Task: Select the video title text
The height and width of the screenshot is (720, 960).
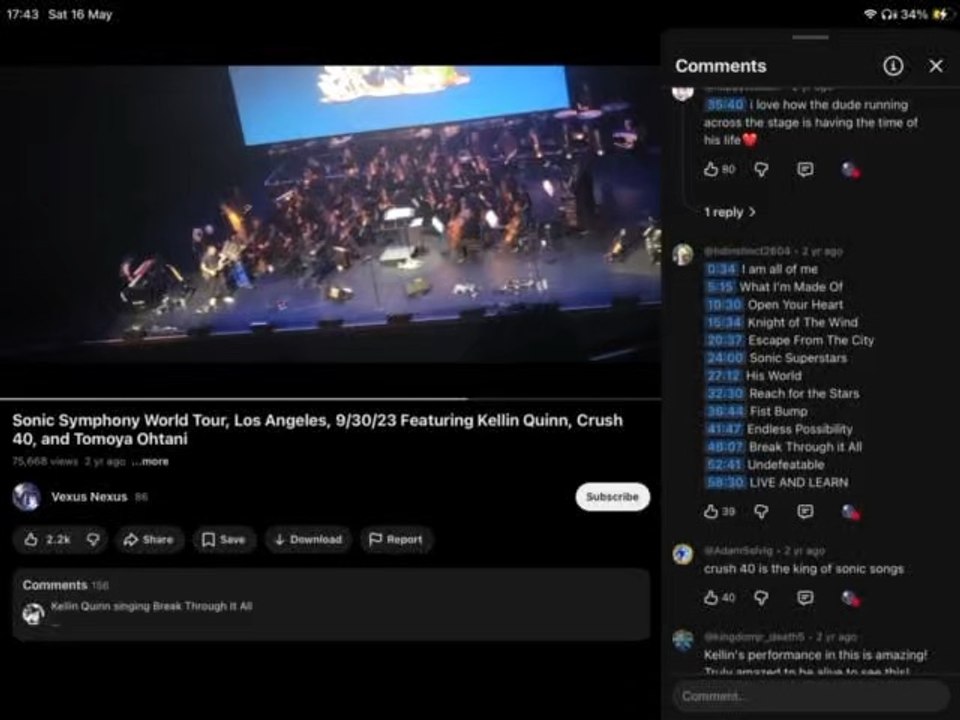Action: pos(318,429)
